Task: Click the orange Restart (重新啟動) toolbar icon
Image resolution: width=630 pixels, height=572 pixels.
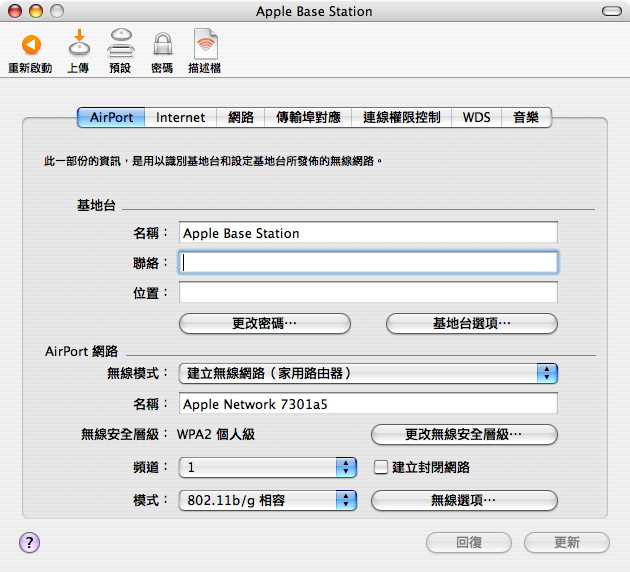Action: pyautogui.click(x=31, y=45)
